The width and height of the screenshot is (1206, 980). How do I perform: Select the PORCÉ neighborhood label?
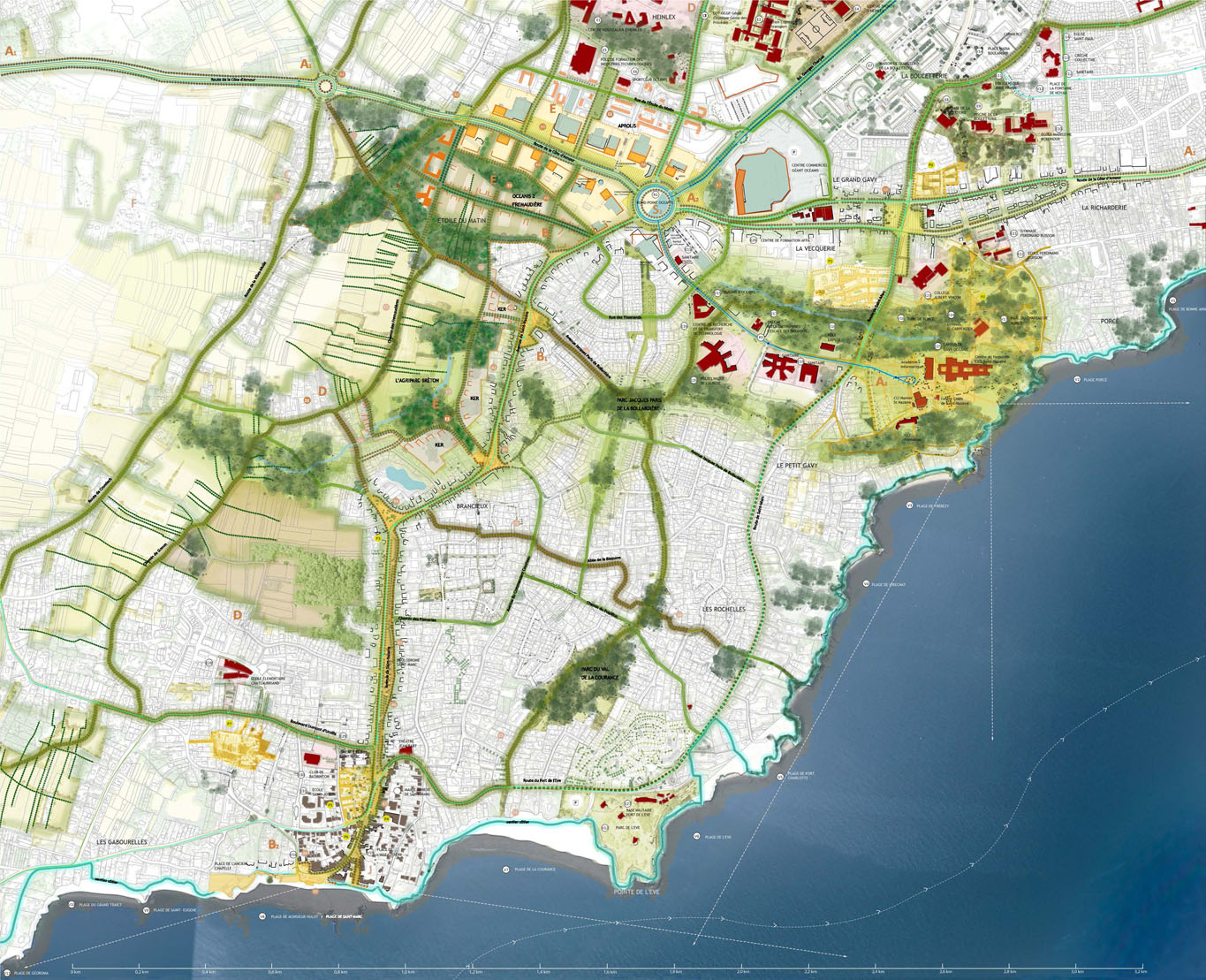click(x=1110, y=322)
